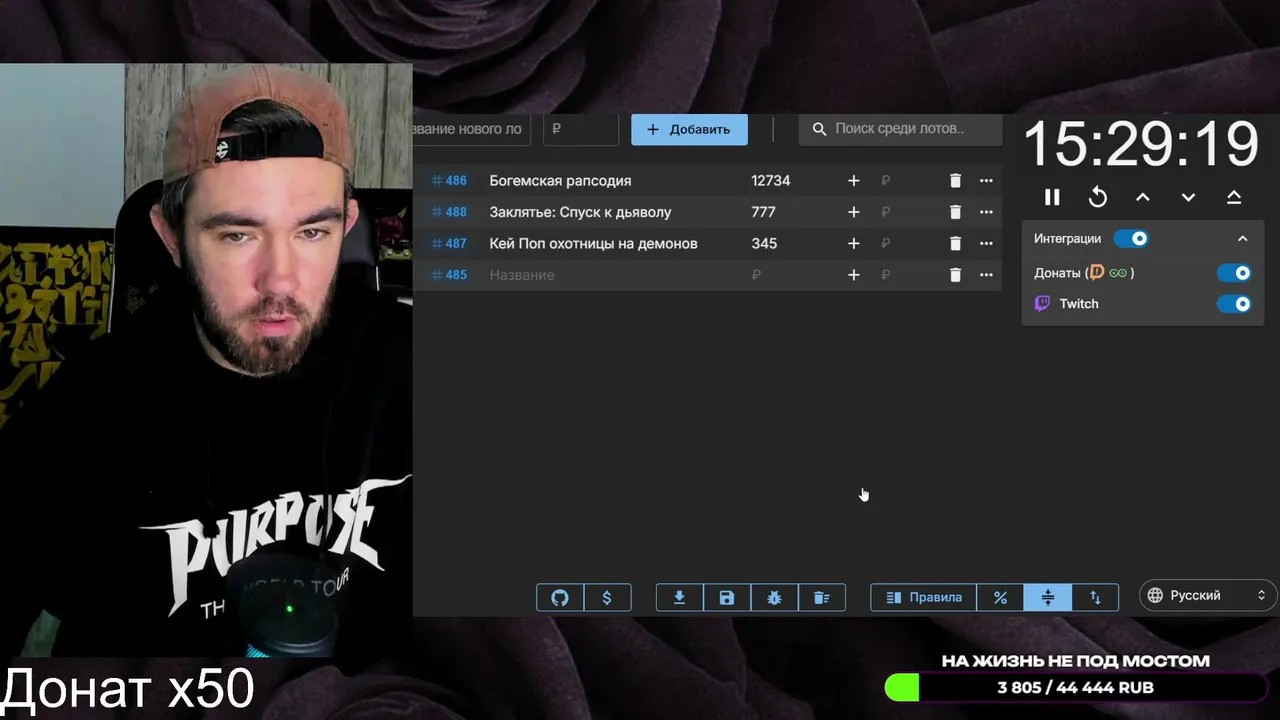
Task: Click the empty amount field of lot 485
Action: [x=790, y=275]
